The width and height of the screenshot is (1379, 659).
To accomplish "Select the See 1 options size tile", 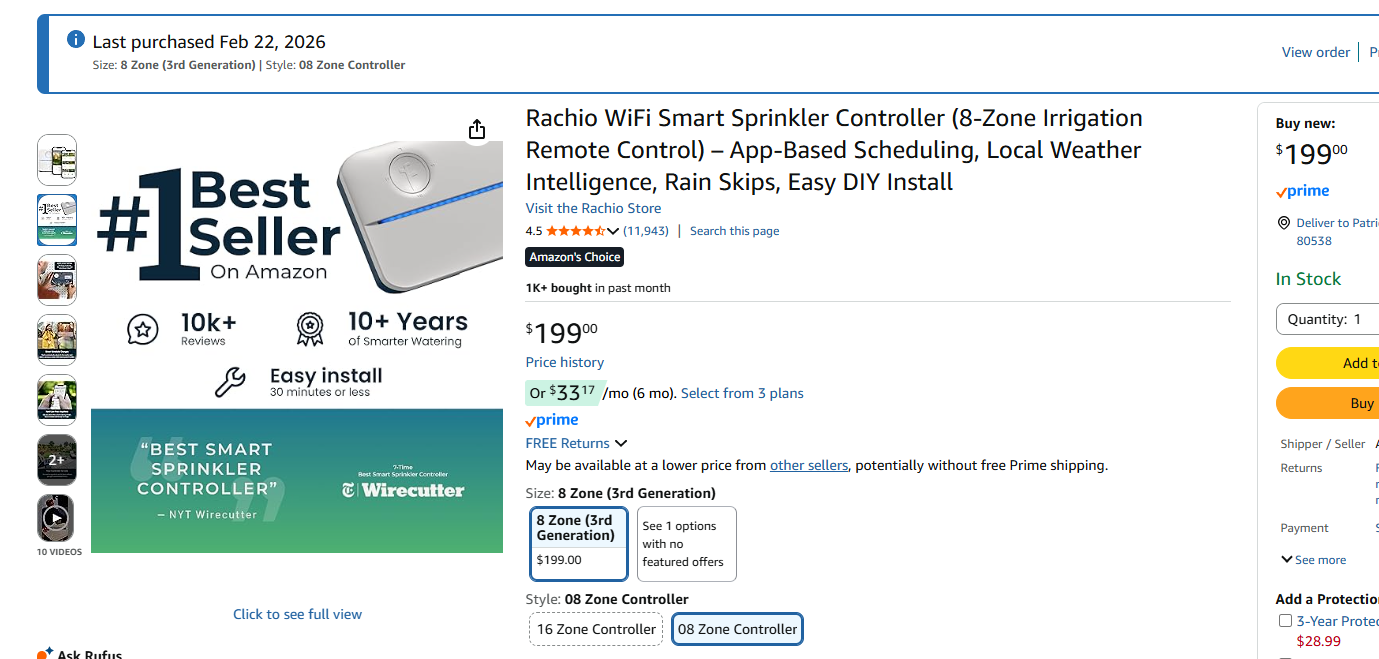I will [x=686, y=543].
